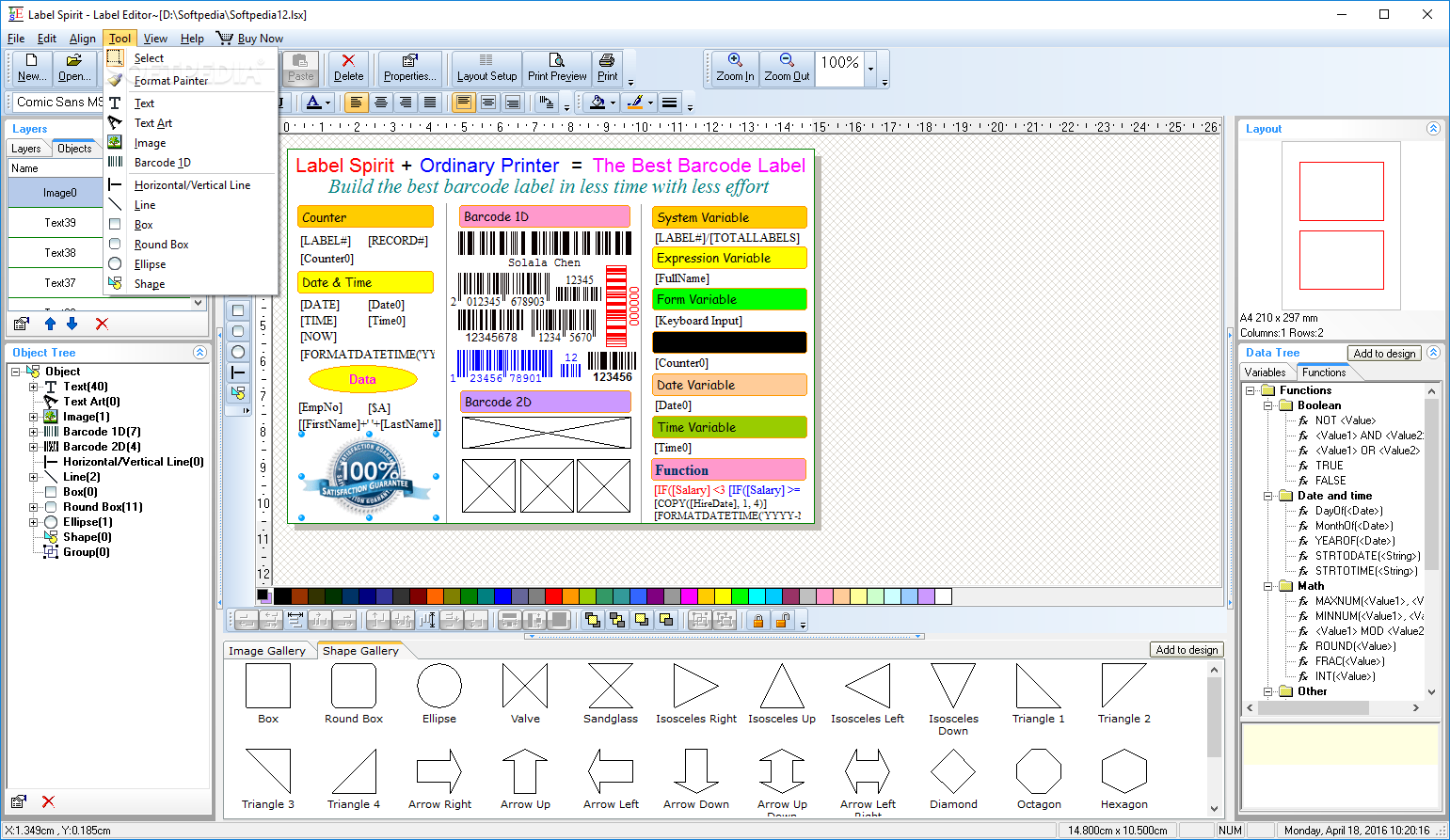Switch to the Image Gallery tab

267,651
